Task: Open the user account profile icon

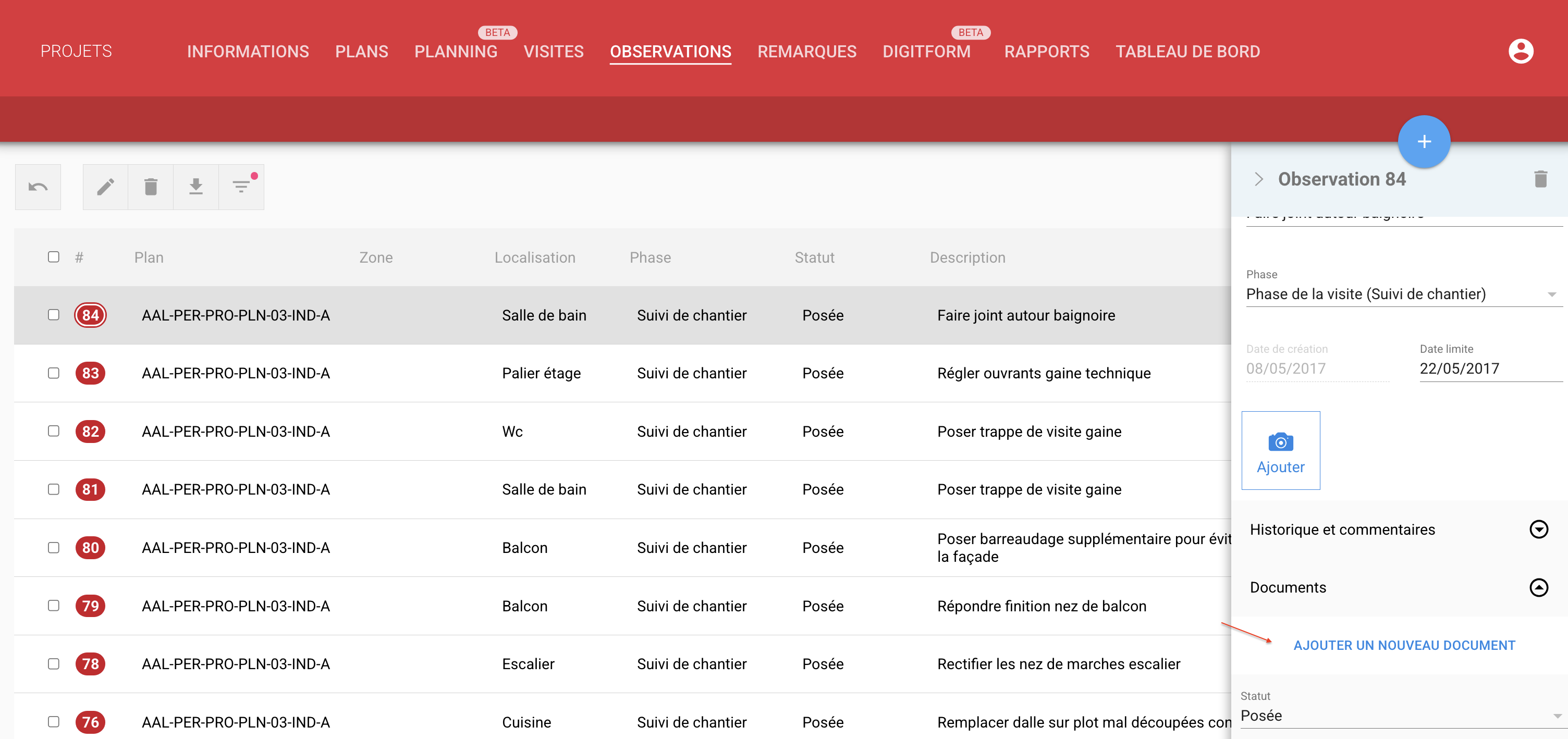Action: click(x=1520, y=51)
